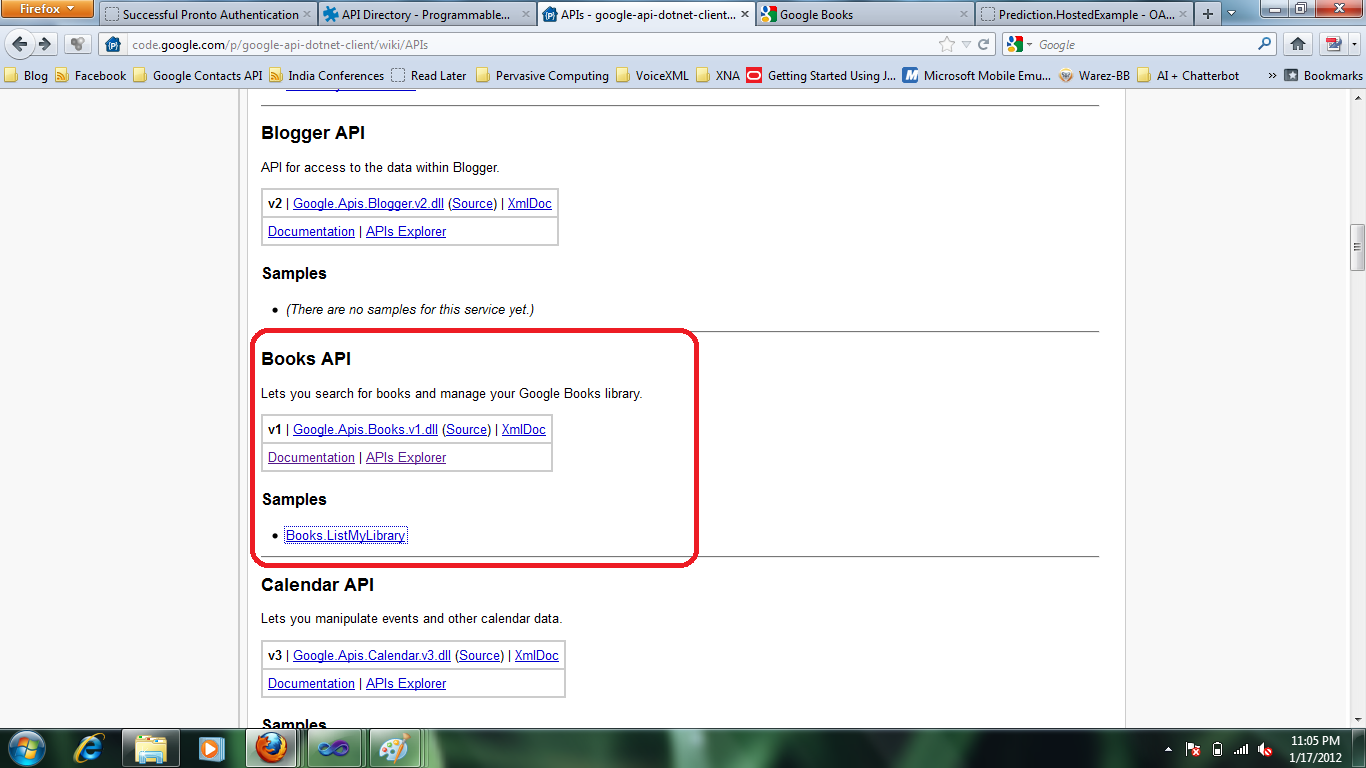Launch Internet Explorer from the taskbar

point(89,748)
